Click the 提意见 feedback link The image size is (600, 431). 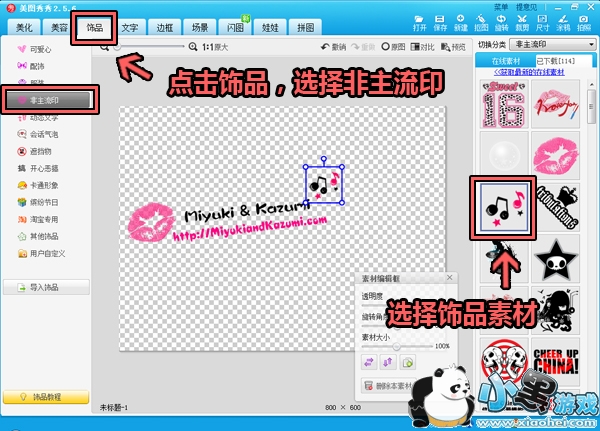[x=526, y=7]
